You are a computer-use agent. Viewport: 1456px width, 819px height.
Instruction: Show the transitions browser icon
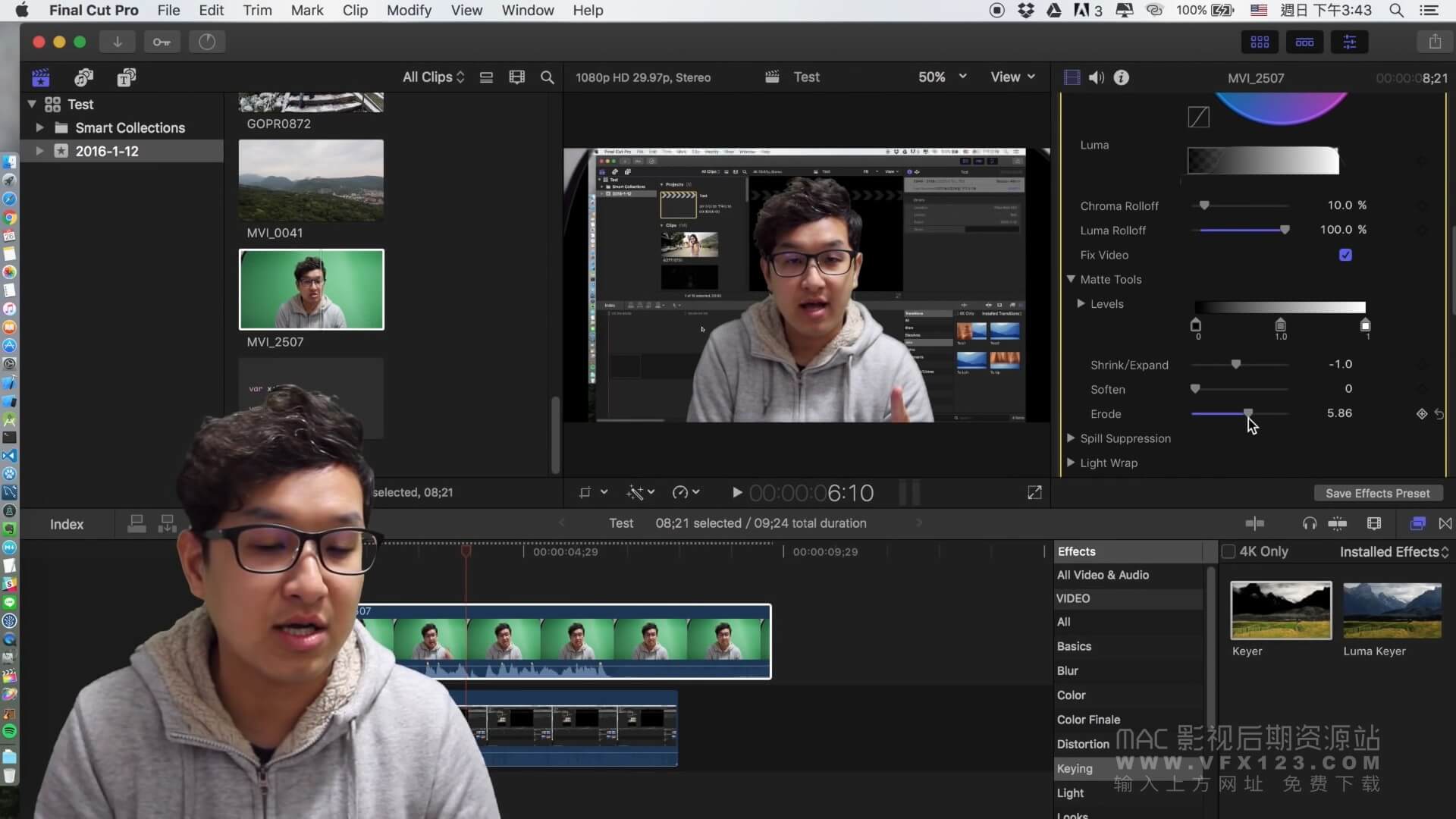click(1445, 524)
